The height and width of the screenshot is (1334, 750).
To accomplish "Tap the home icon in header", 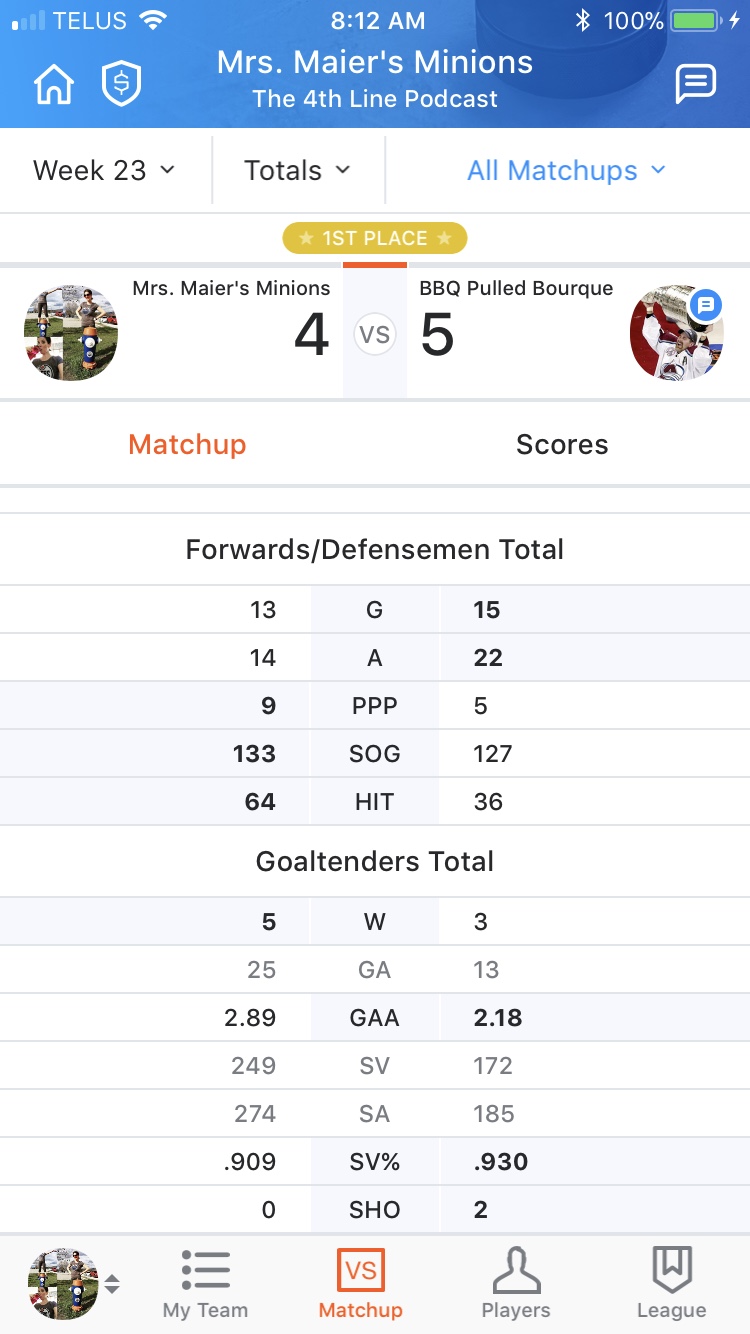I will pyautogui.click(x=54, y=85).
